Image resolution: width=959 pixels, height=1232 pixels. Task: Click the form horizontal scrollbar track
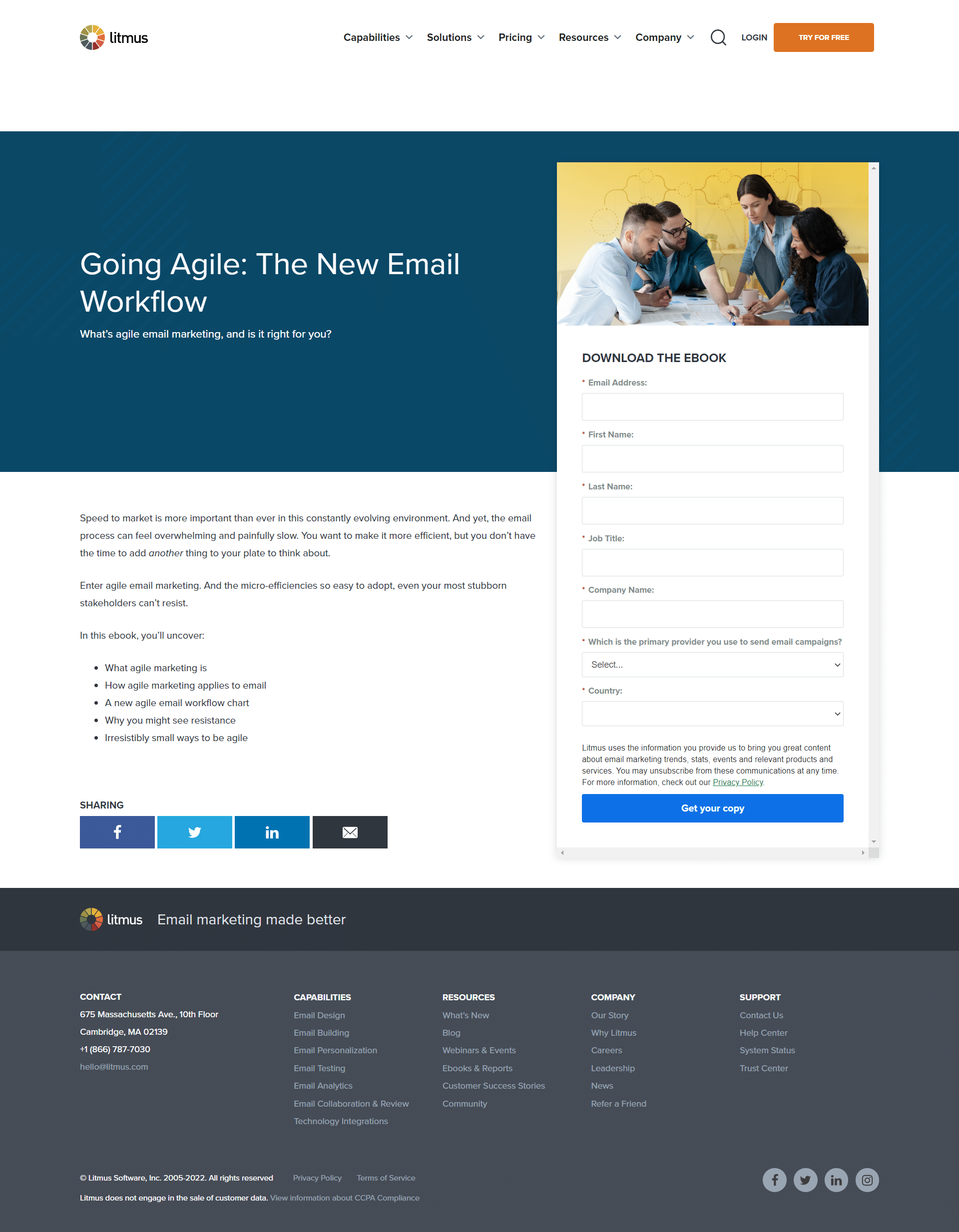(x=712, y=853)
